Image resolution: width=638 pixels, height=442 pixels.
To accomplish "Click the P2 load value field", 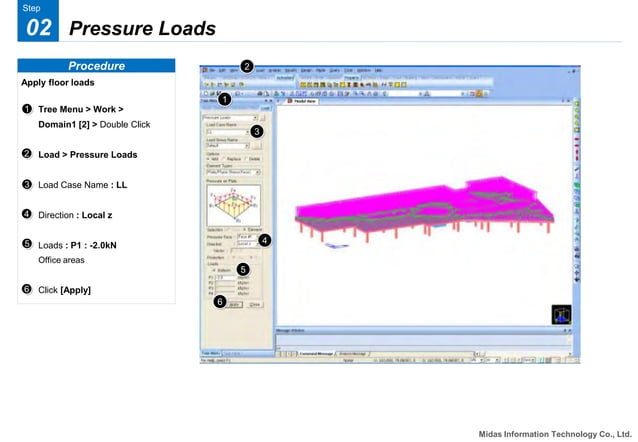I will pyautogui.click(x=225, y=283).
